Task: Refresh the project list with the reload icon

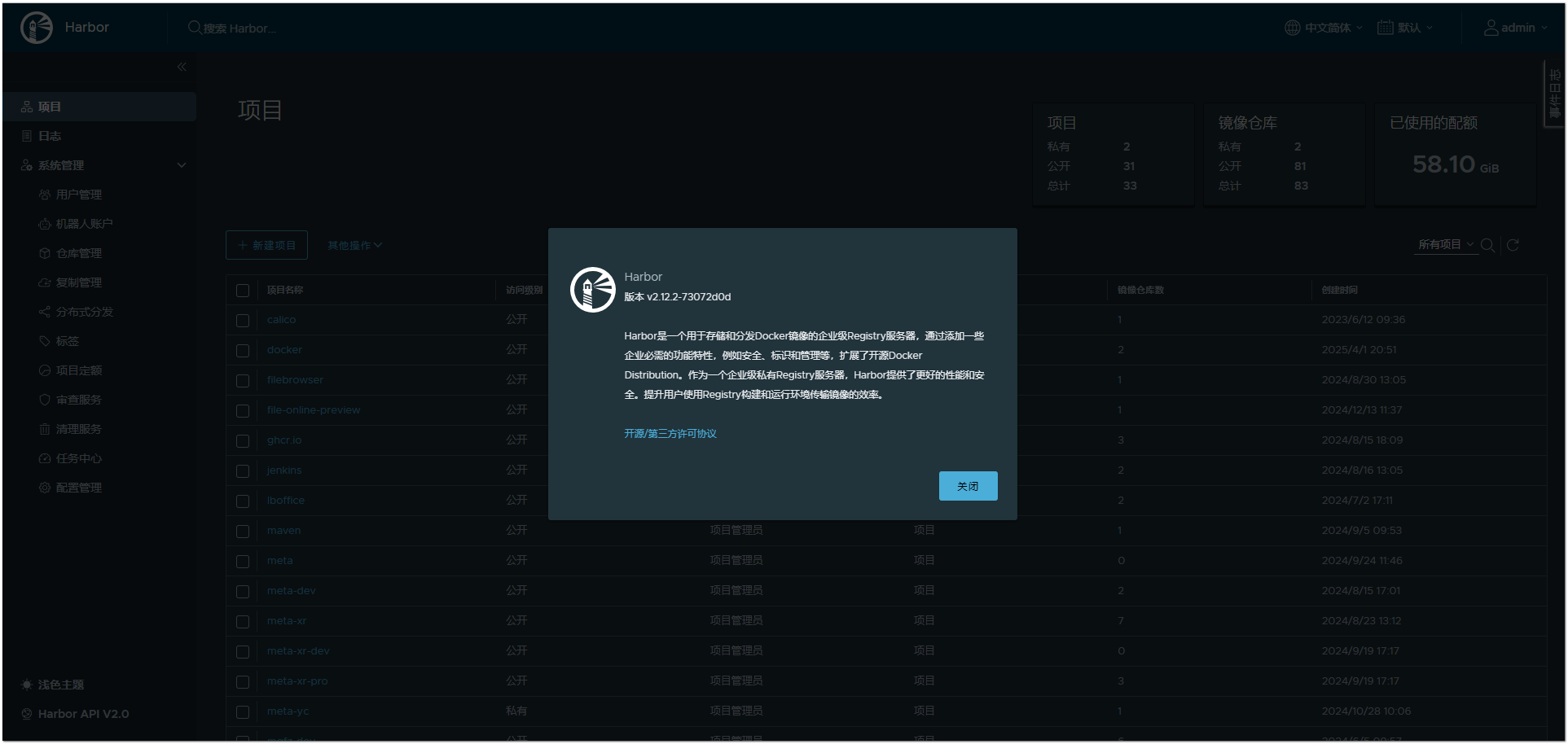Action: 1513,245
